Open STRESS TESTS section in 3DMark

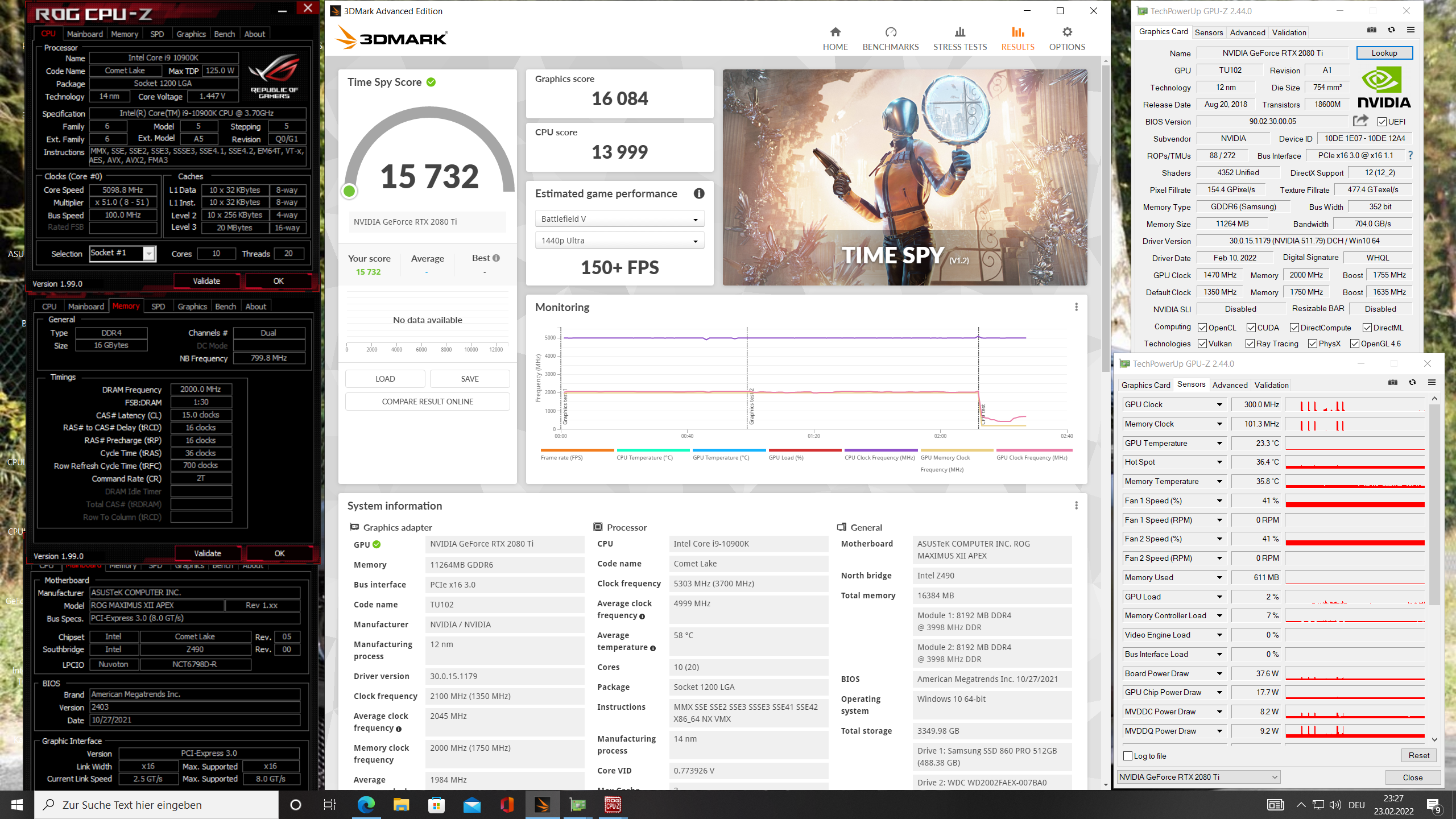coord(960,39)
